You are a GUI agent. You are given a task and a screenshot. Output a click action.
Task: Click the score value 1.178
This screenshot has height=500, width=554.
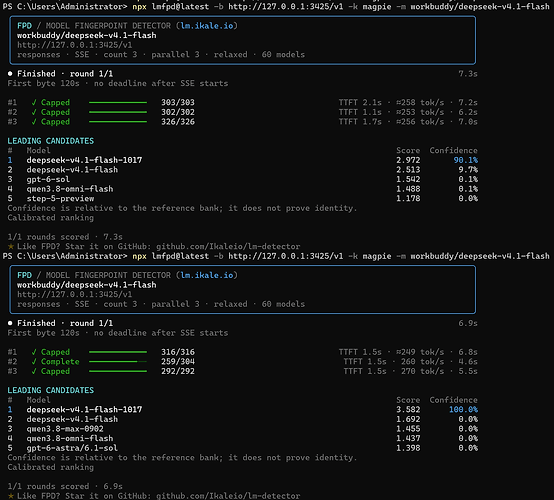click(408, 198)
